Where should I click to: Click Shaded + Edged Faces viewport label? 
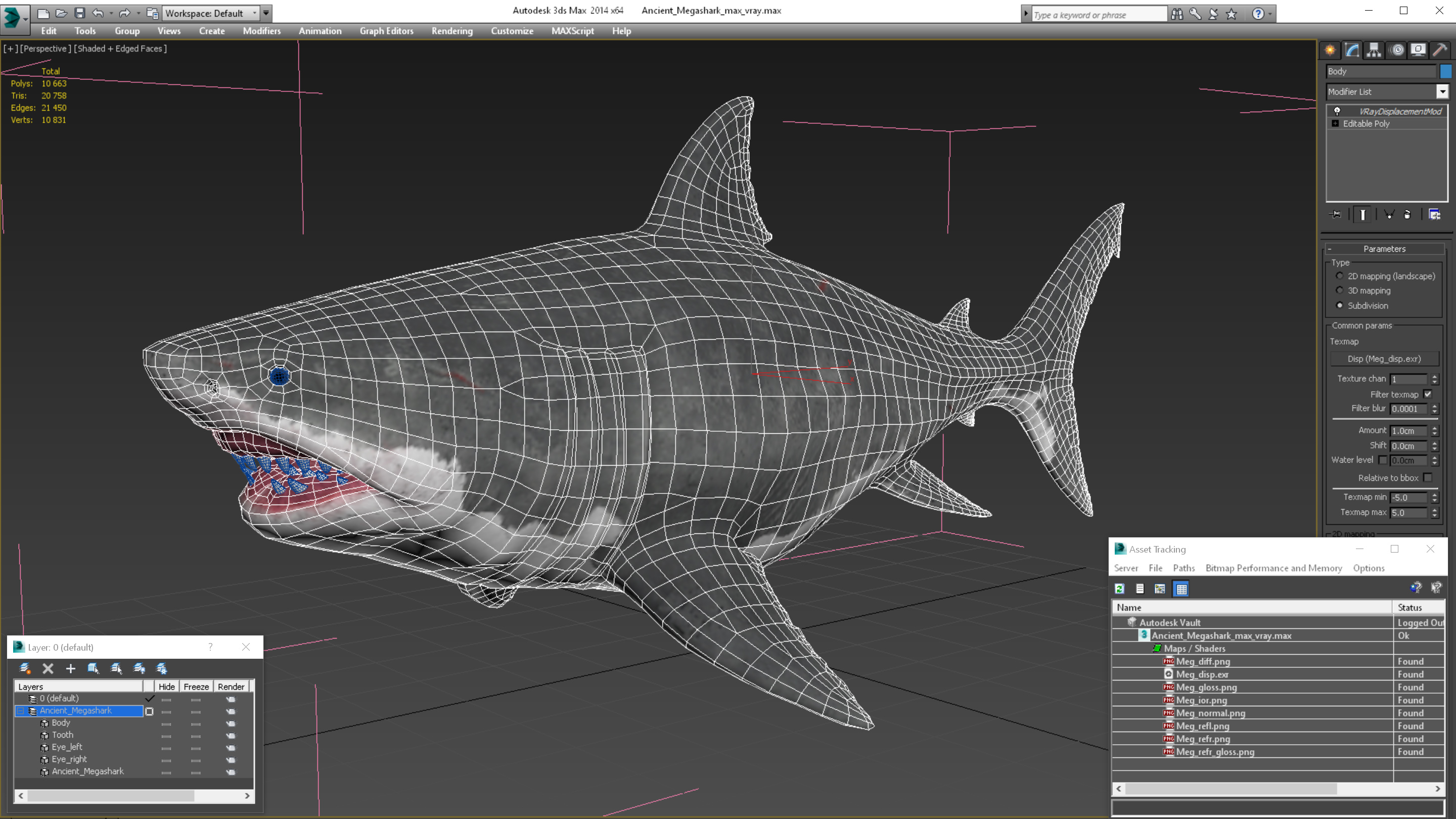pyautogui.click(x=121, y=49)
